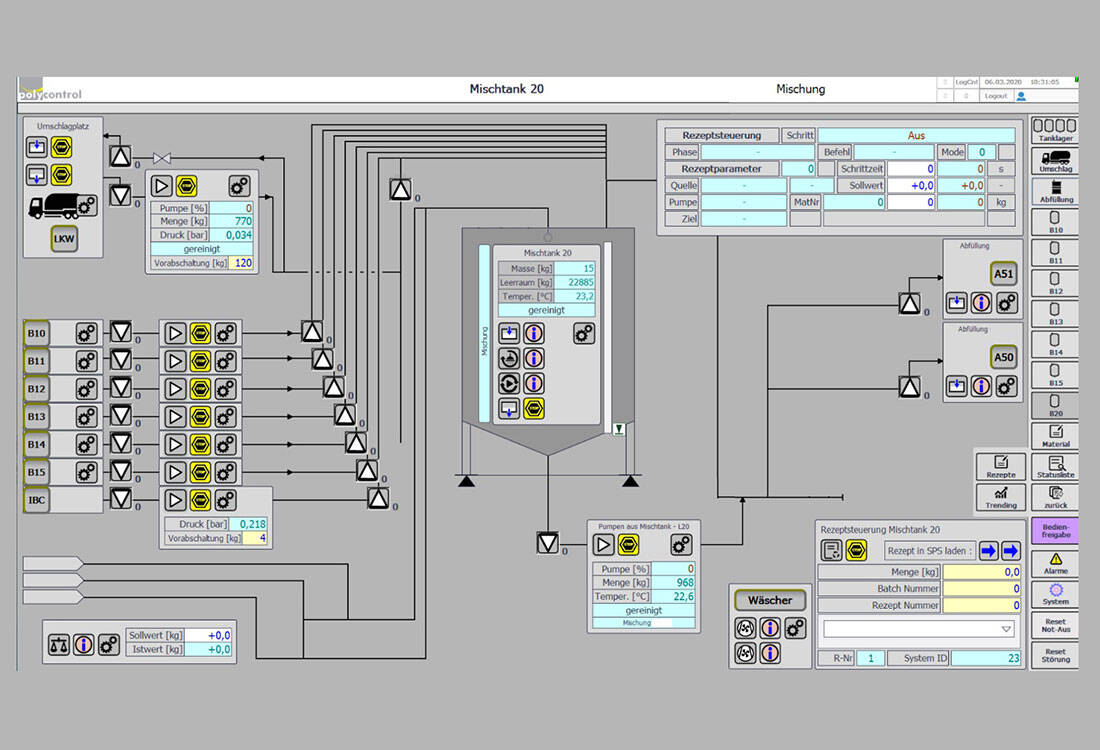Click yellow stop icon inside Mischtank 20 panel
Image resolution: width=1100 pixels, height=750 pixels.
coord(534,408)
